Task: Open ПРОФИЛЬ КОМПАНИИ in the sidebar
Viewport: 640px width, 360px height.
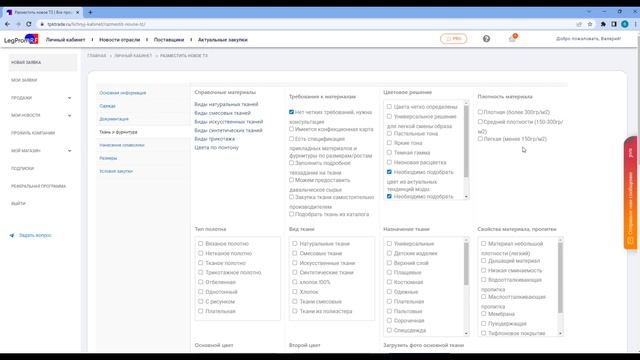Action: click(33, 133)
